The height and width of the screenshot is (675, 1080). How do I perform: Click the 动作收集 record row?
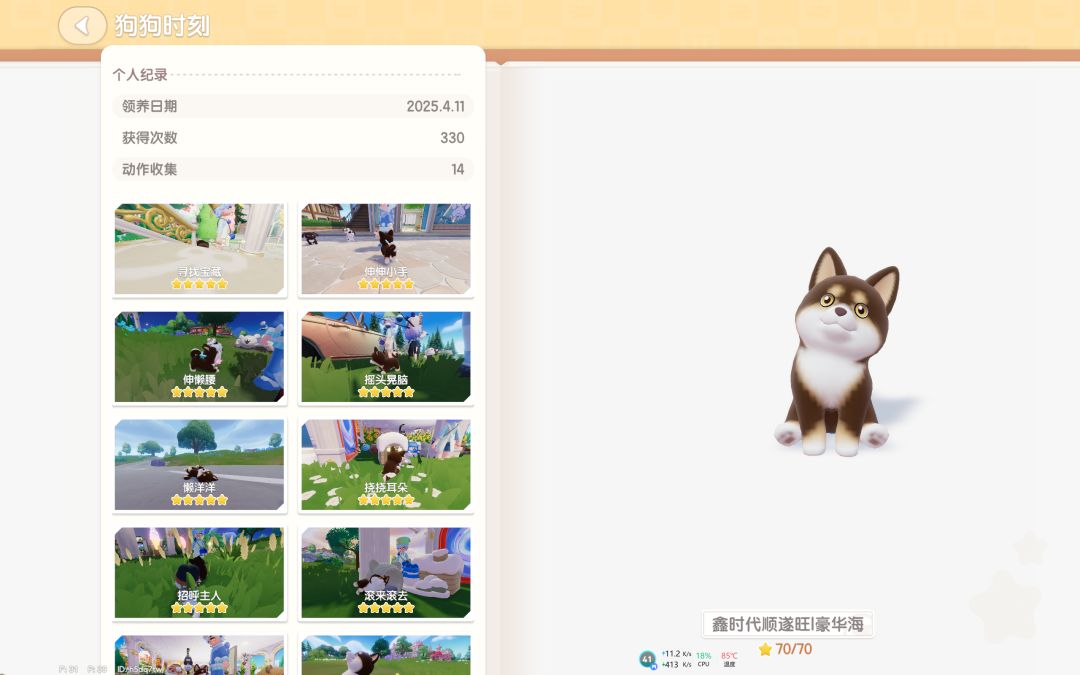coord(293,169)
